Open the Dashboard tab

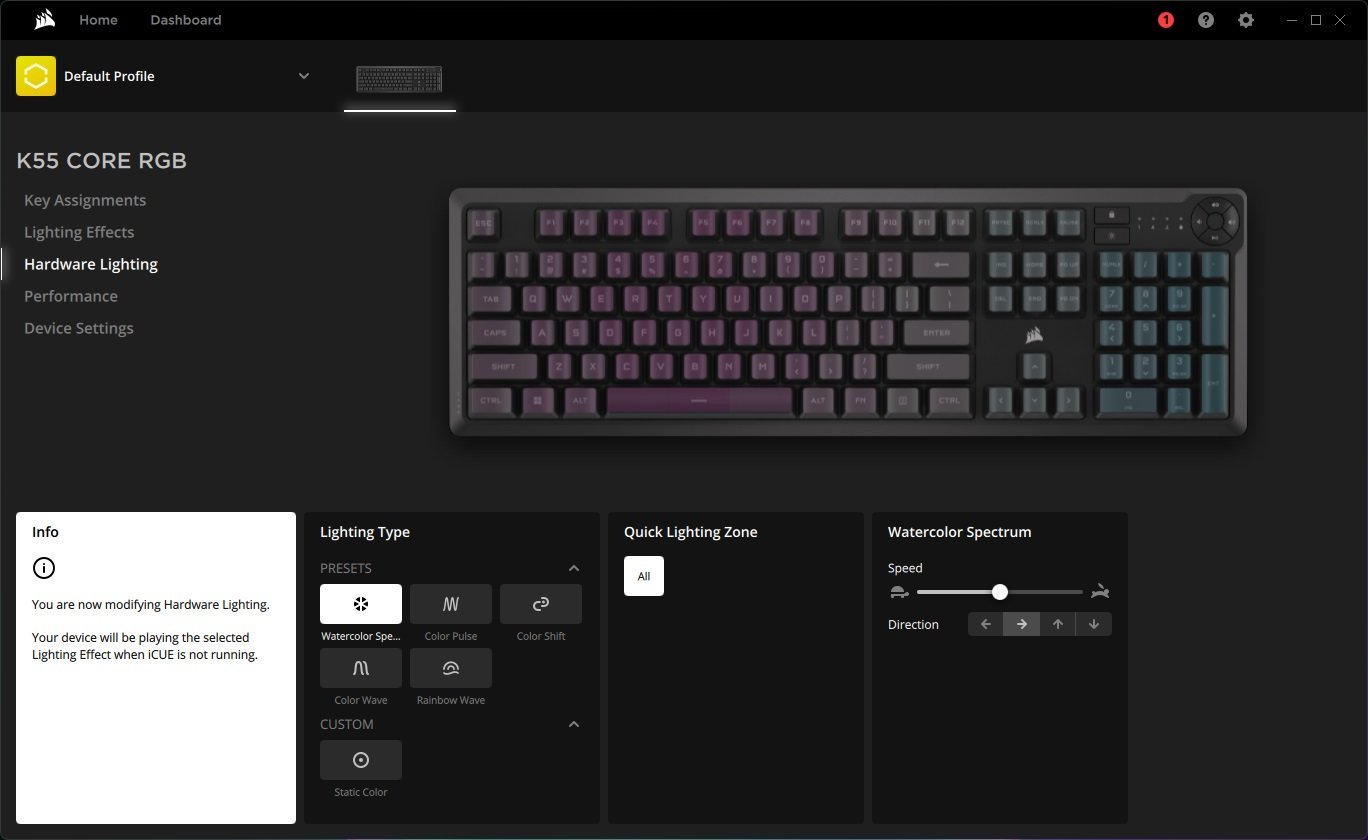[x=186, y=20]
